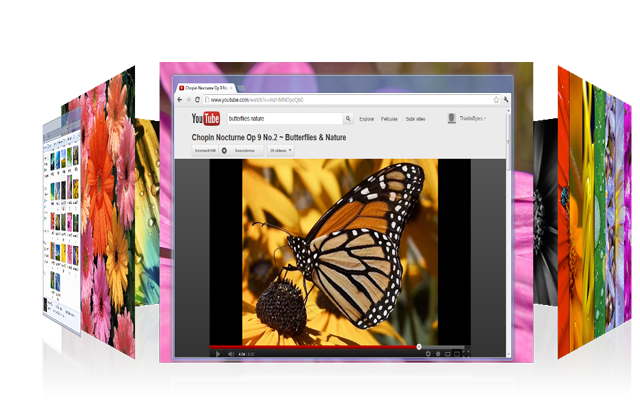The image size is (640, 400).
Task: Close the Chopin Nocturne browser tab
Action: [x=231, y=88]
